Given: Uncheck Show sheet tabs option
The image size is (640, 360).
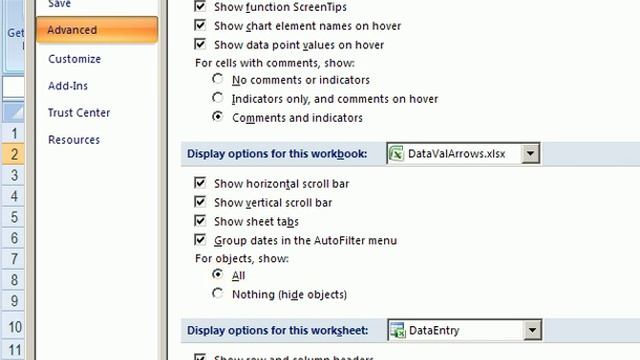Looking at the screenshot, I should [x=200, y=221].
